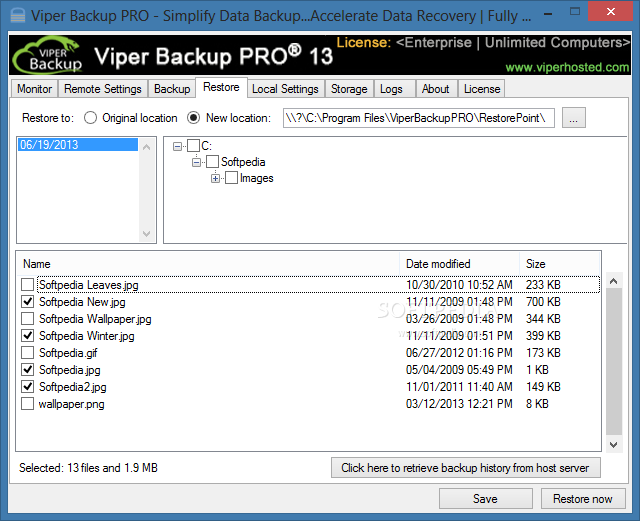Click the Viper Backup snake logo

point(47,56)
